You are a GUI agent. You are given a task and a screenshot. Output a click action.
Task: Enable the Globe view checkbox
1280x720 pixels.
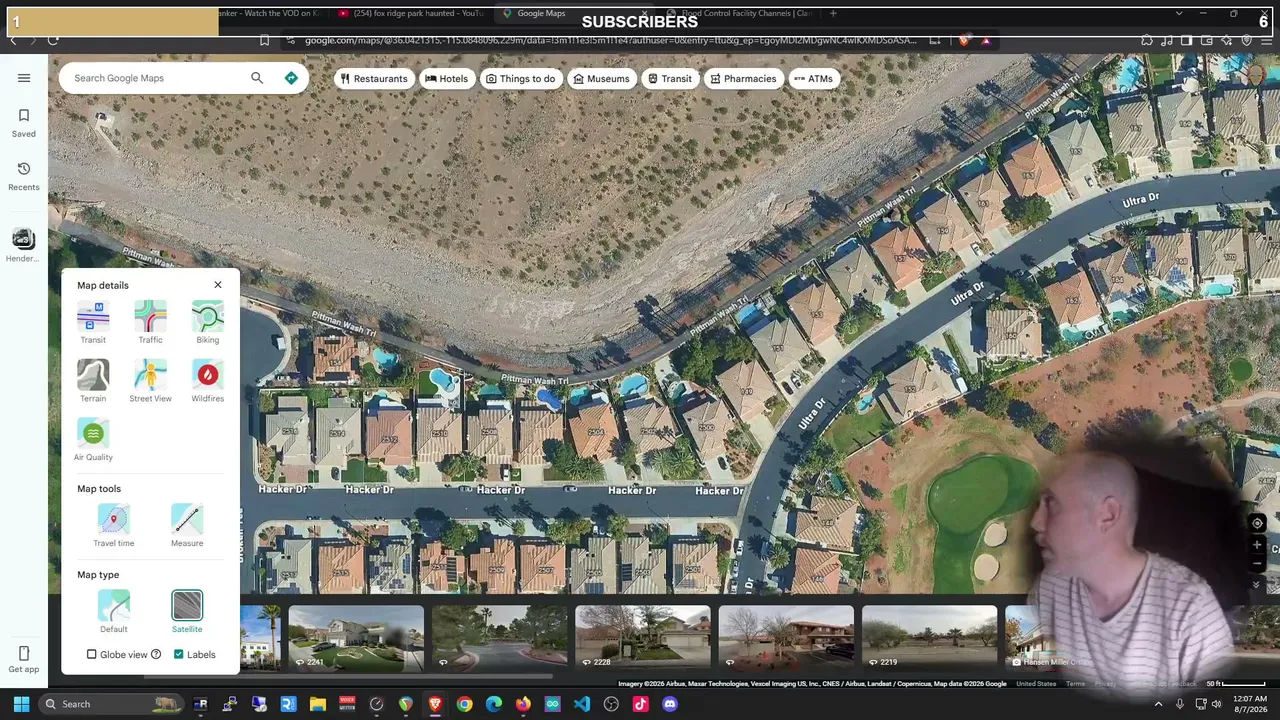pyautogui.click(x=92, y=655)
